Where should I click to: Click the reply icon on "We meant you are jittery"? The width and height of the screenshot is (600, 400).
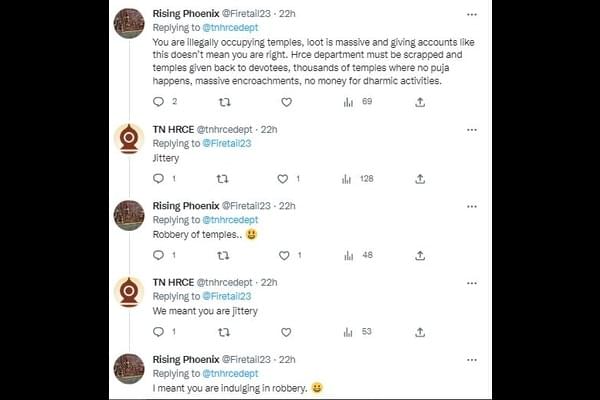pyautogui.click(x=158, y=331)
